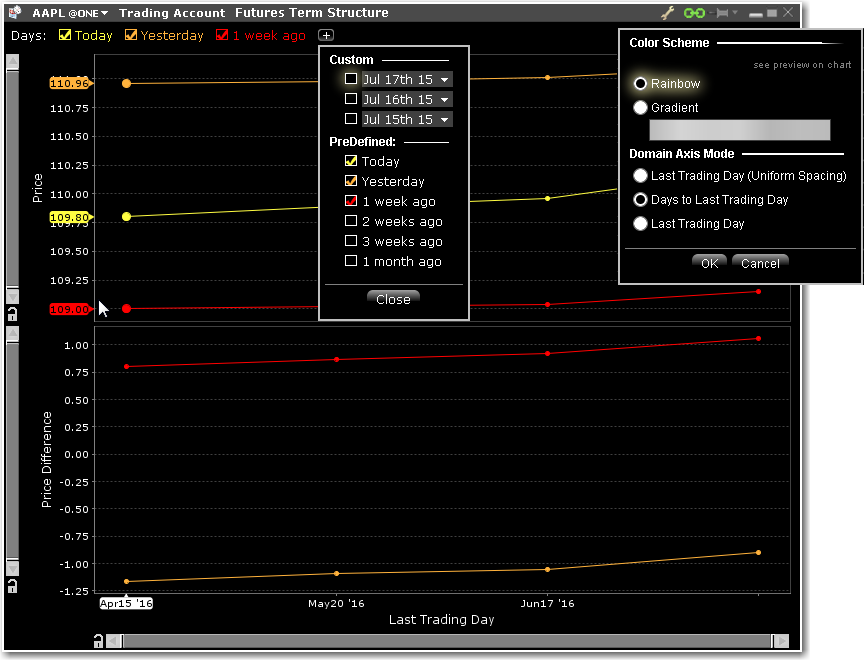Uncheck 1 week ago in the Days header

[x=222, y=35]
